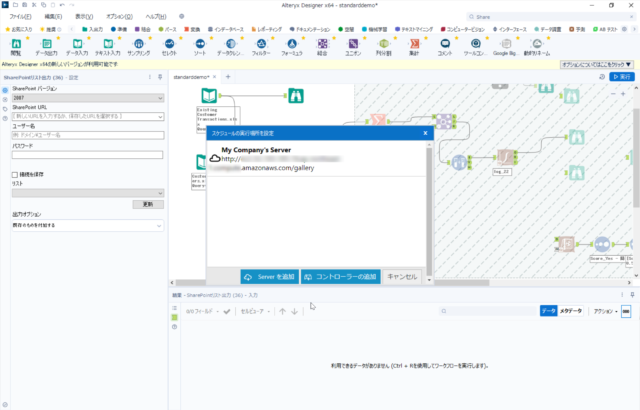Image resolution: width=640 pixels, height=410 pixels.
Task: Expand the セルビューア dropdown
Action: coord(256,311)
